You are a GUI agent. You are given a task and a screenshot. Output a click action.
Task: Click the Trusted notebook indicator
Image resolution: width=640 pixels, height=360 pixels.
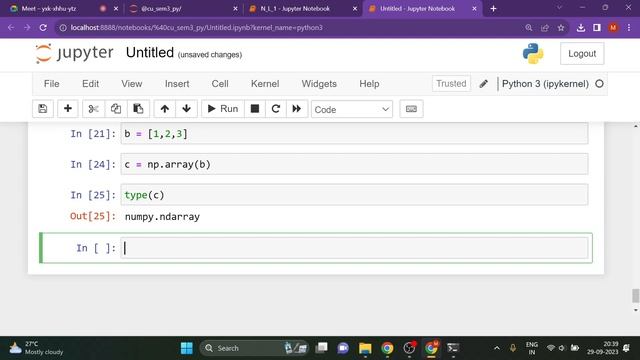coord(451,84)
